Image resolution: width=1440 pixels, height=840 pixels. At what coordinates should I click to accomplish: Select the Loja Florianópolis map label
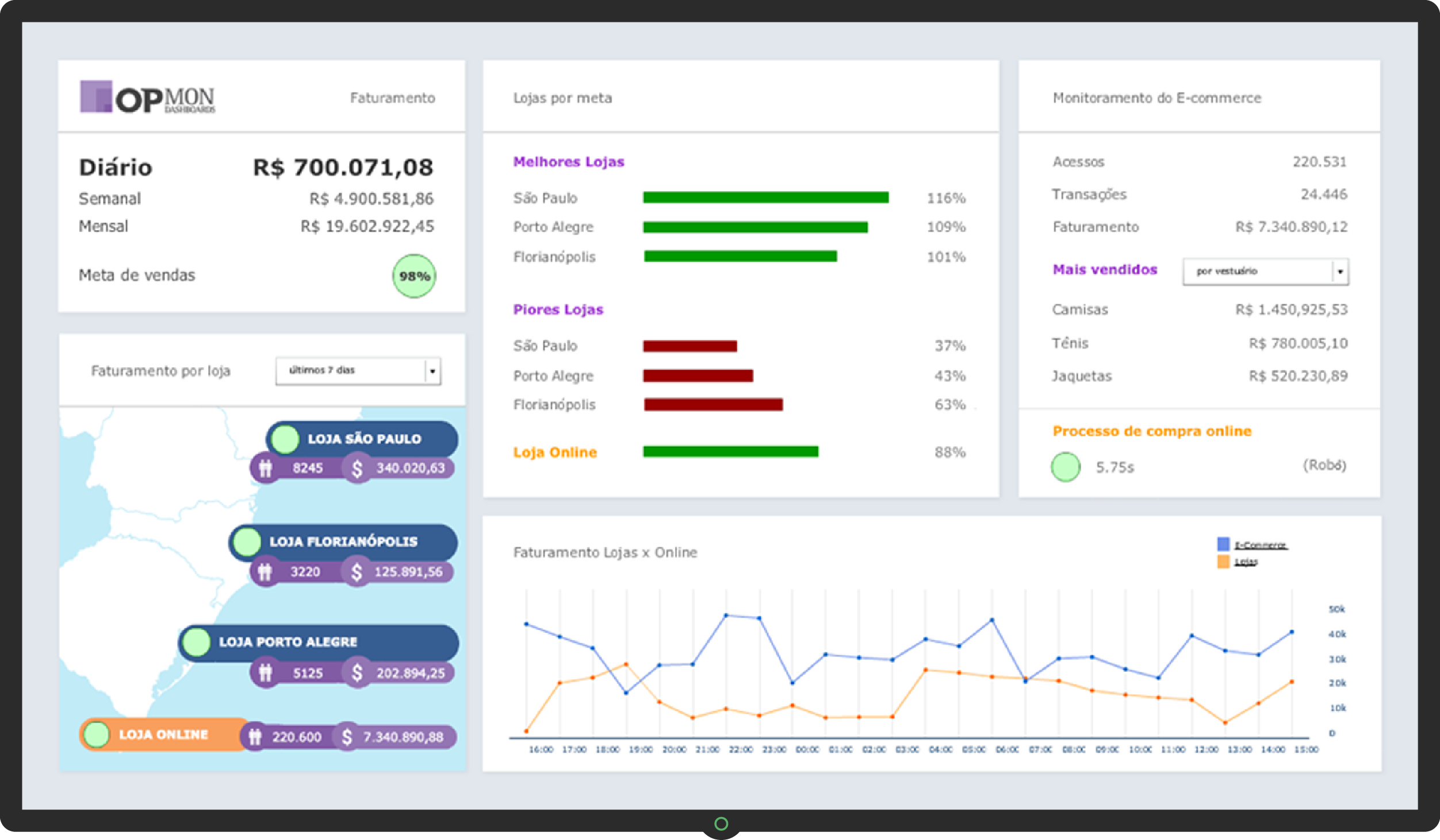pos(343,542)
